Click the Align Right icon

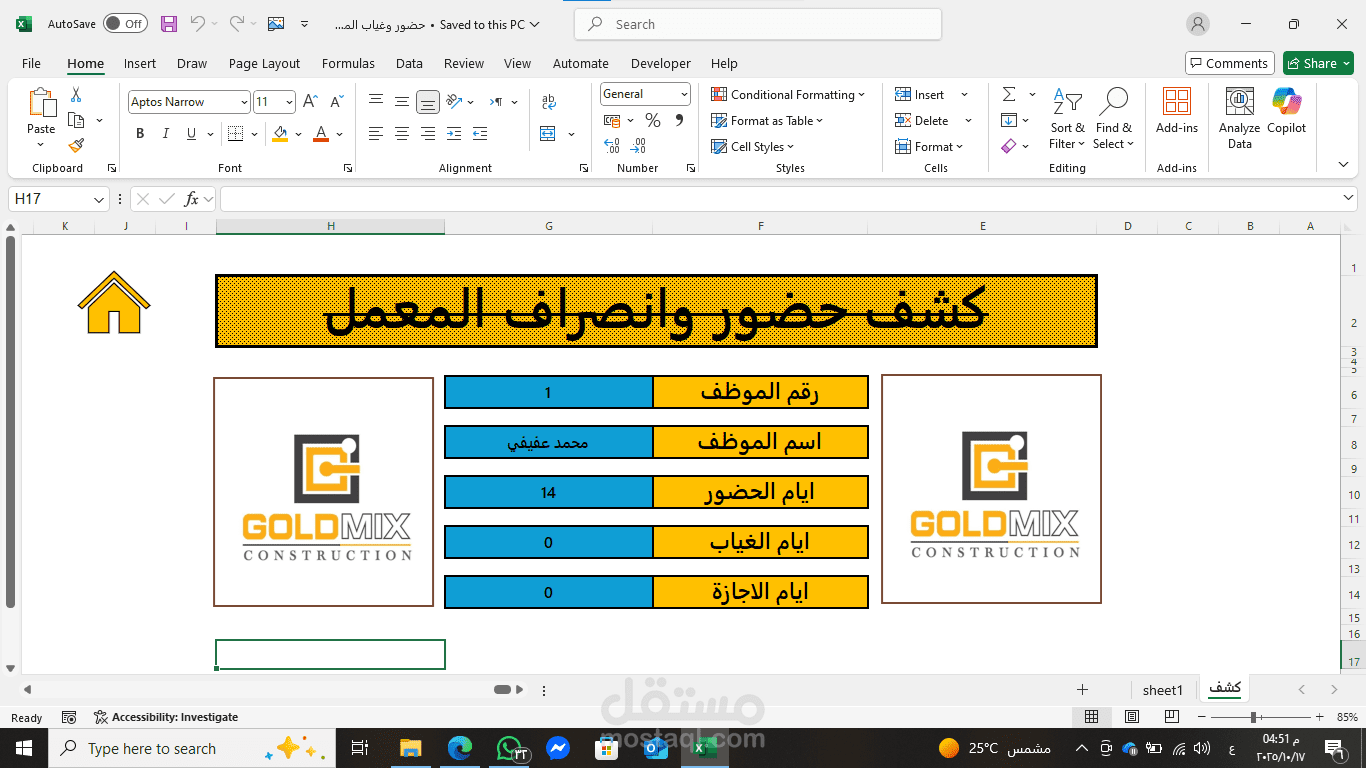coord(428,134)
